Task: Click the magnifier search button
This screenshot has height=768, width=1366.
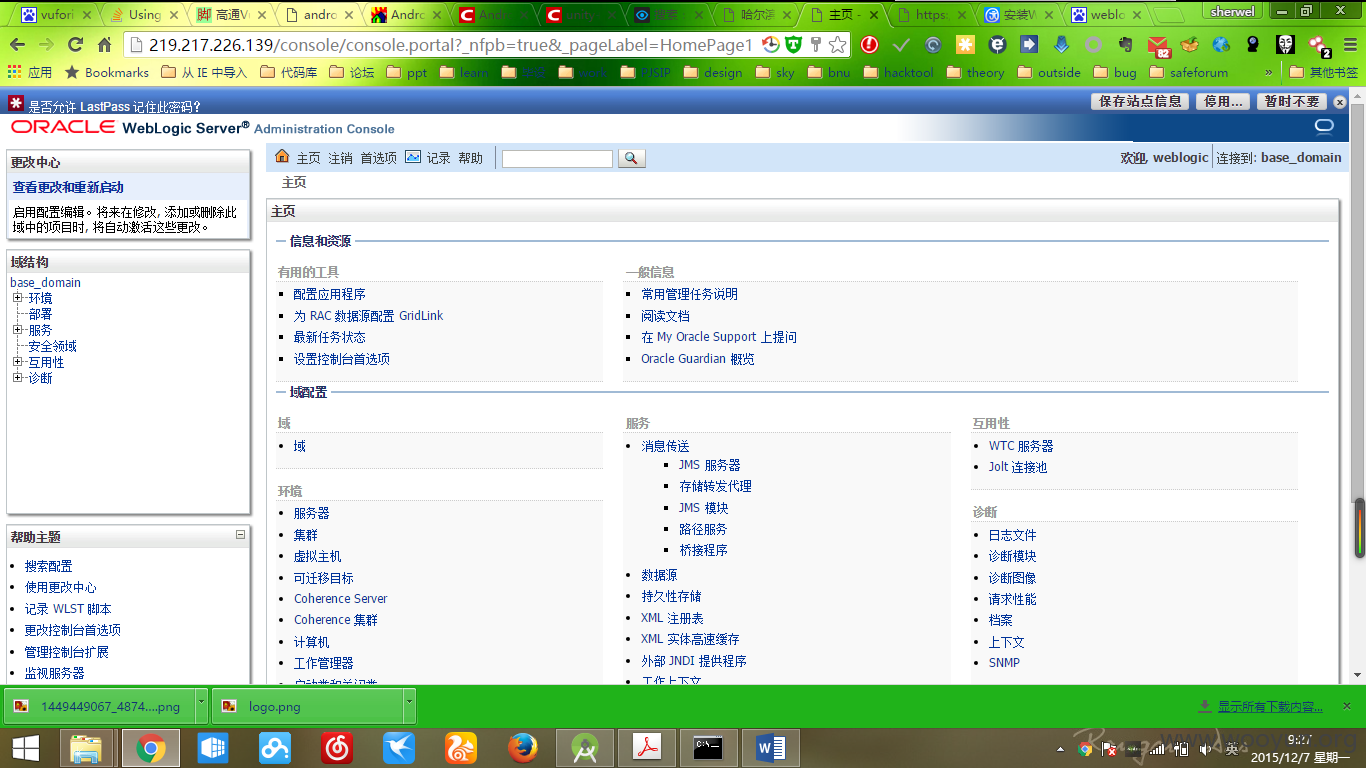Action: (x=632, y=158)
